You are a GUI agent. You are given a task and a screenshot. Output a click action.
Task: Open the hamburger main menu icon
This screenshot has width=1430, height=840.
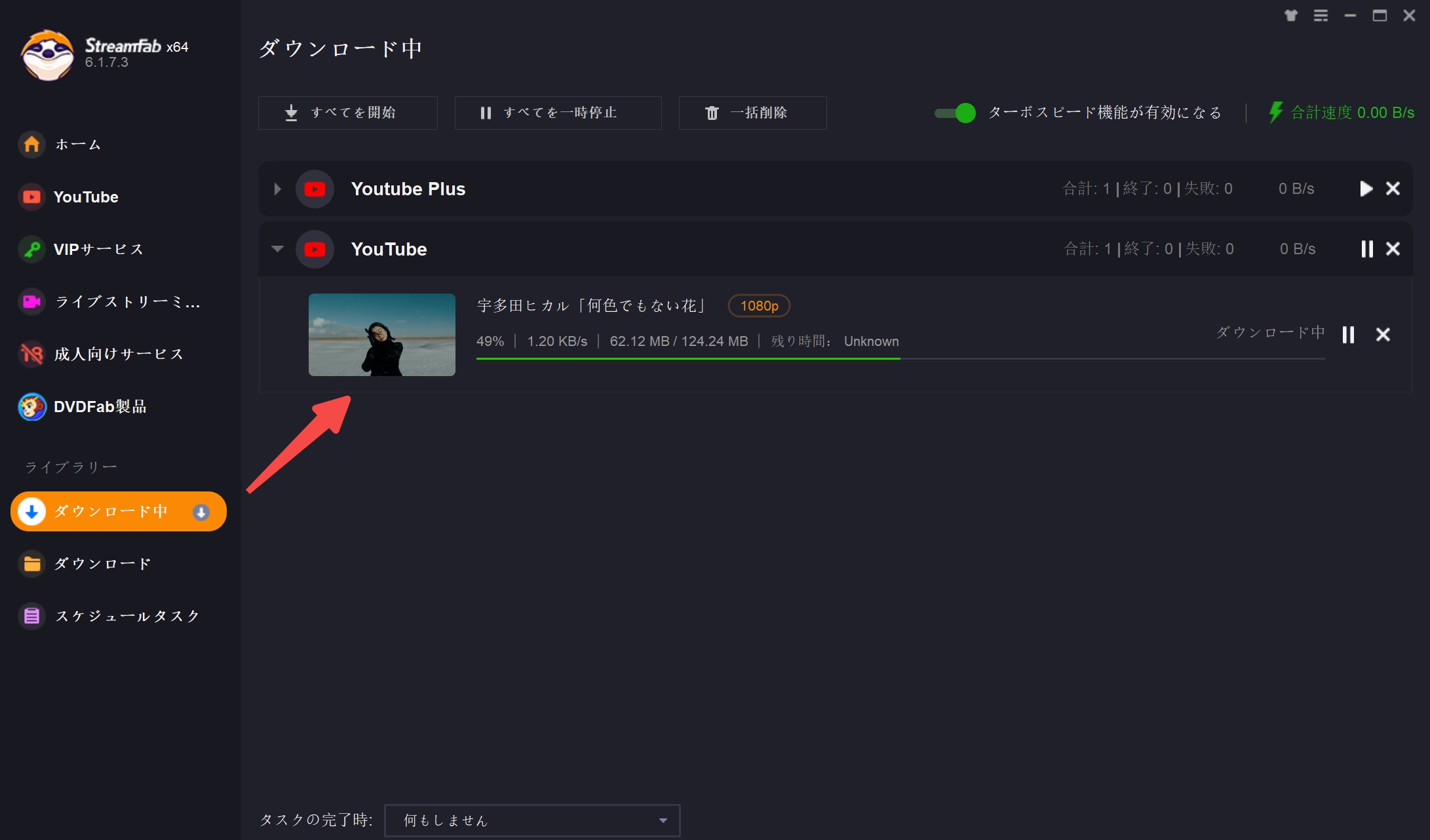pyautogui.click(x=1321, y=16)
